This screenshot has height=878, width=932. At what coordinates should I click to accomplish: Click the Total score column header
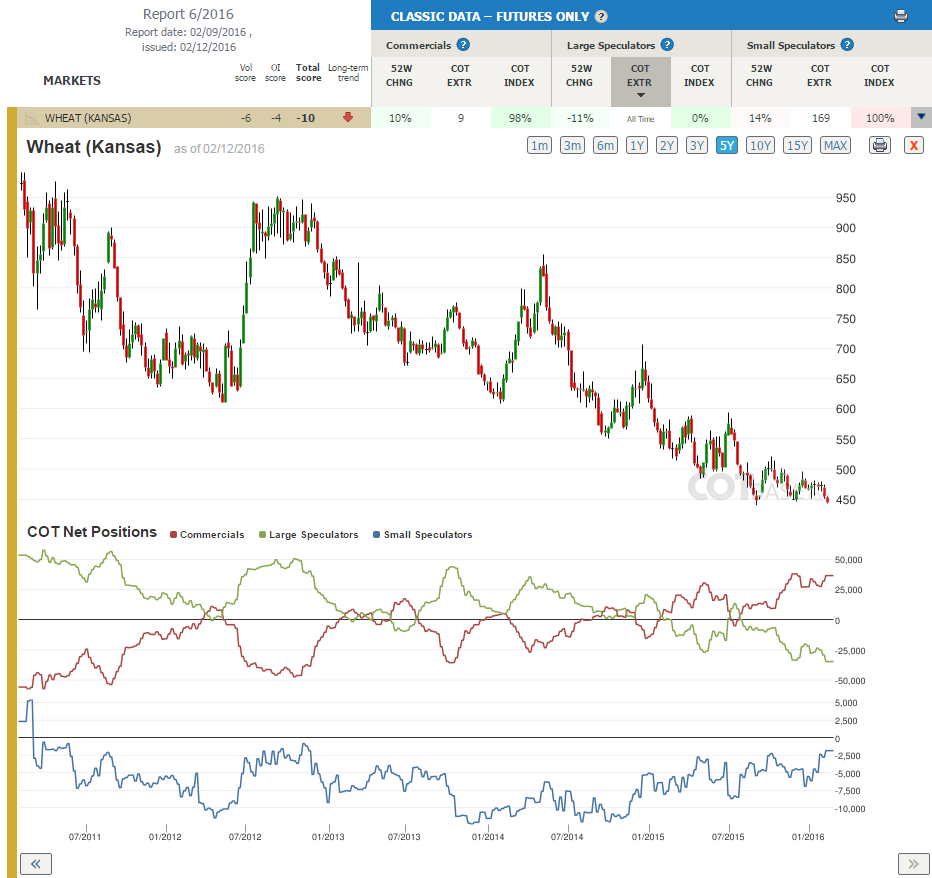(x=308, y=73)
